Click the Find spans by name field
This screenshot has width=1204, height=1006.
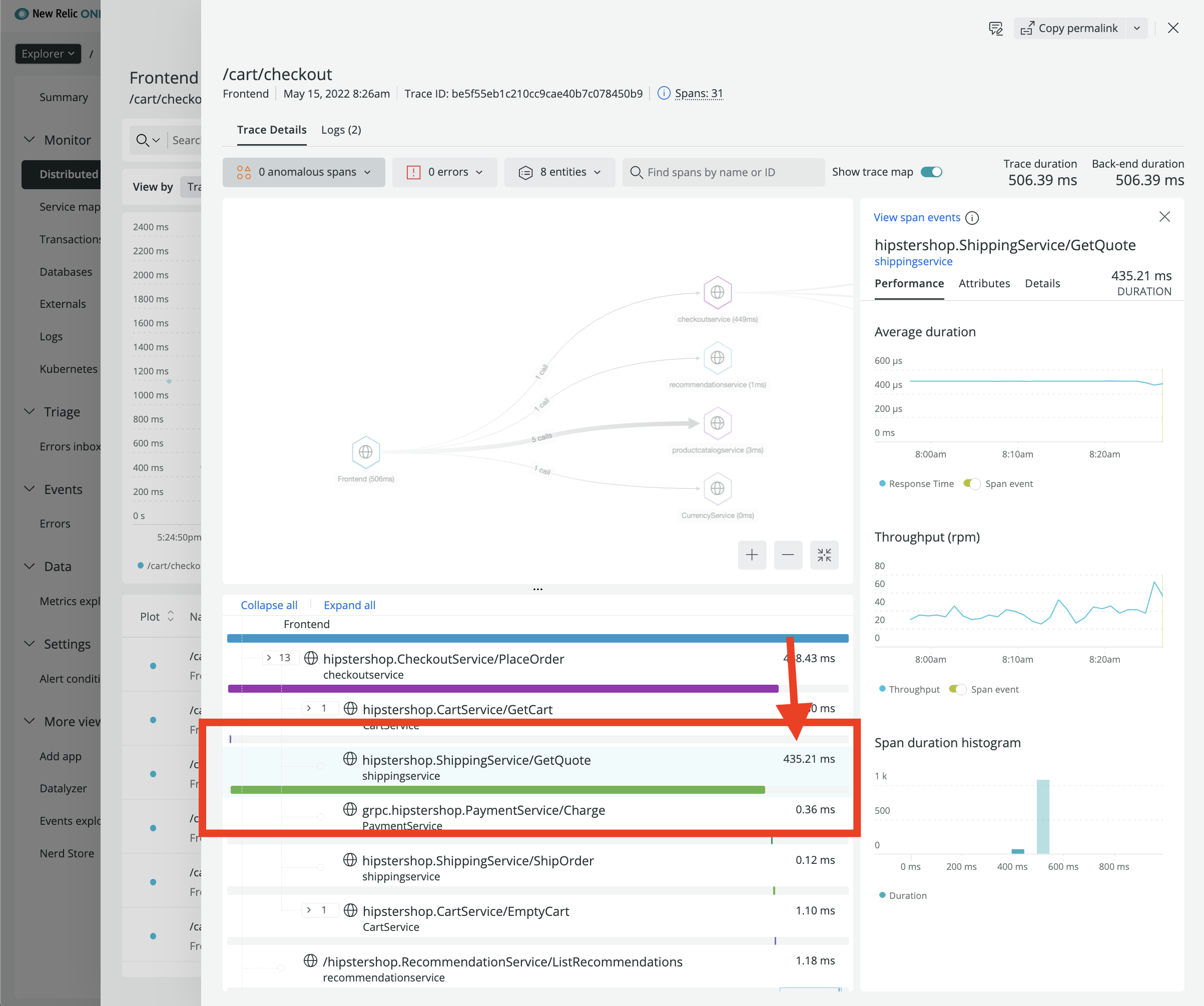tap(724, 172)
